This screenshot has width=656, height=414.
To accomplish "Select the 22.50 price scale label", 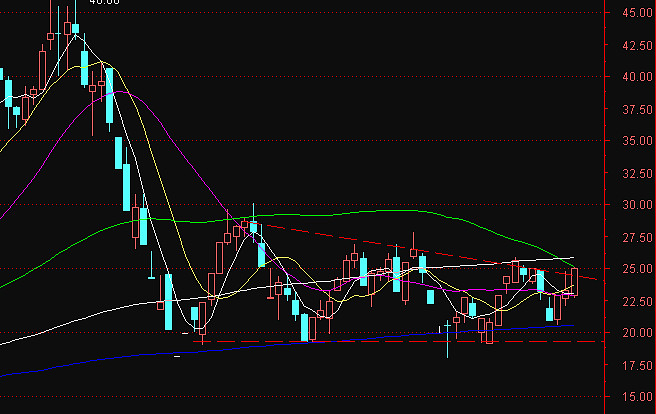I will pos(632,301).
